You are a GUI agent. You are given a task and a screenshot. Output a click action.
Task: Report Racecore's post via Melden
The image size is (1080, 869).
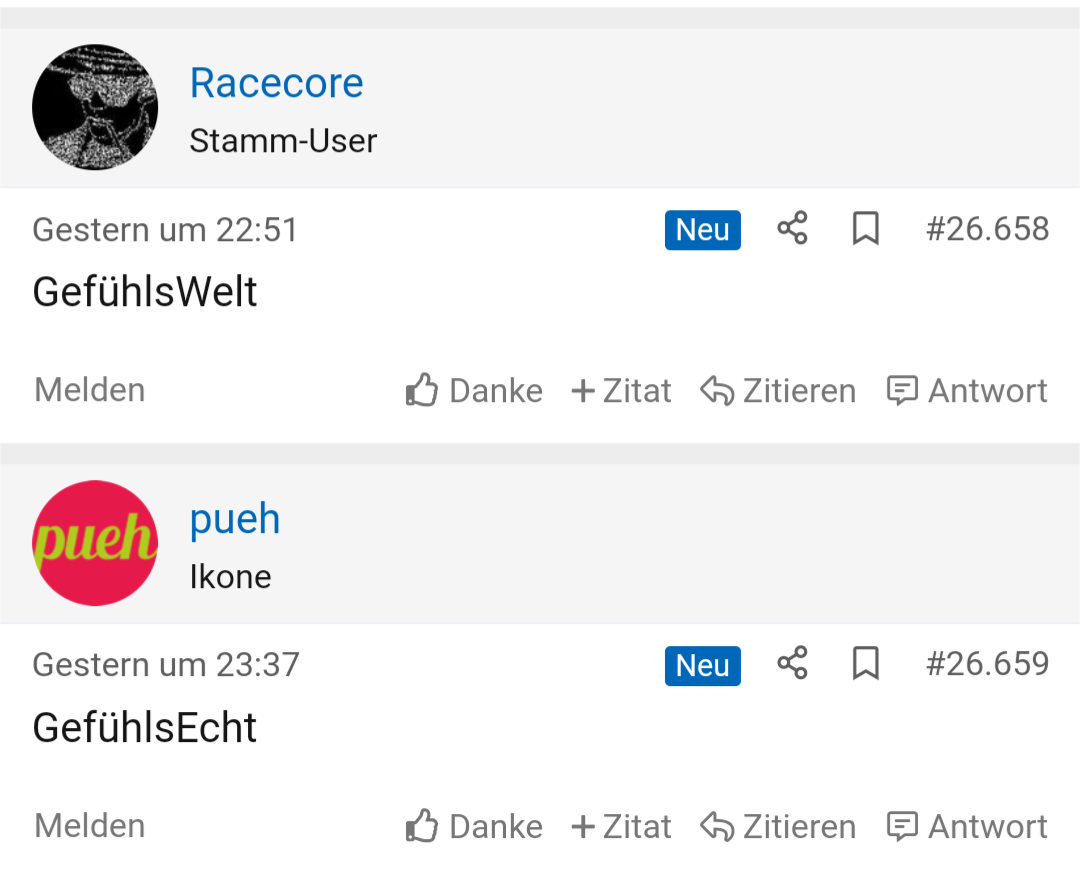90,389
